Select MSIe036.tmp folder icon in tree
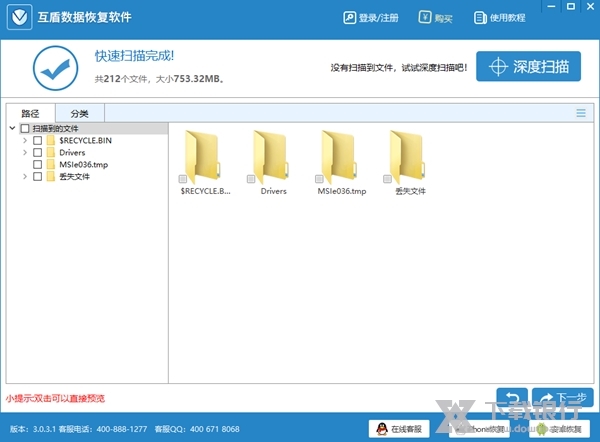This screenshot has width=600, height=442. [51, 165]
